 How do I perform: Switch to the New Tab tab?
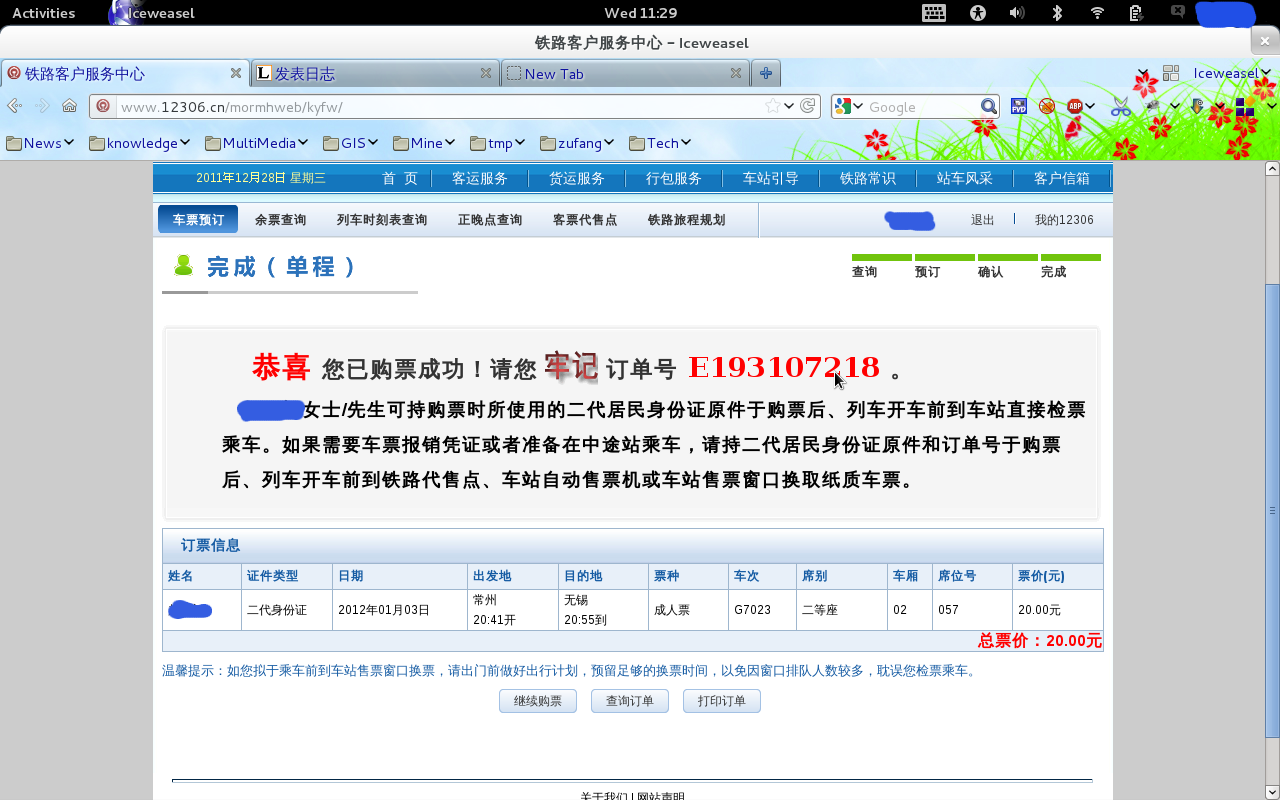pyautogui.click(x=625, y=73)
